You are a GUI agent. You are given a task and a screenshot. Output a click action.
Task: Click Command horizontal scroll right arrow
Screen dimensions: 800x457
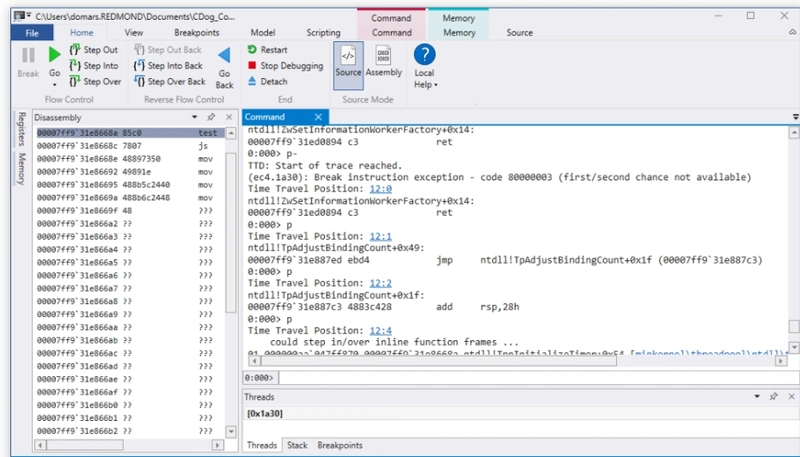(x=781, y=361)
